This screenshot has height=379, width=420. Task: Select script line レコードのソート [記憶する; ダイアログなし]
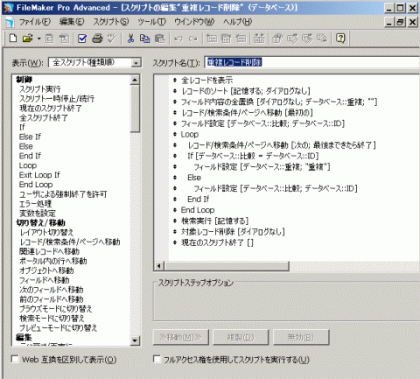pos(246,91)
